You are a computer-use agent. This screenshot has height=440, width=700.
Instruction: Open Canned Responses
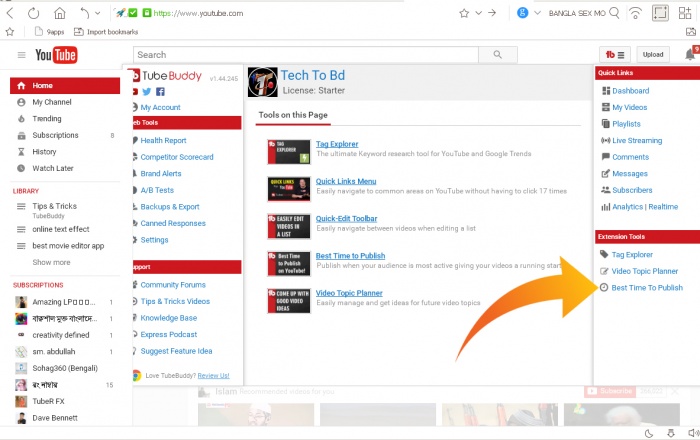click(x=173, y=223)
